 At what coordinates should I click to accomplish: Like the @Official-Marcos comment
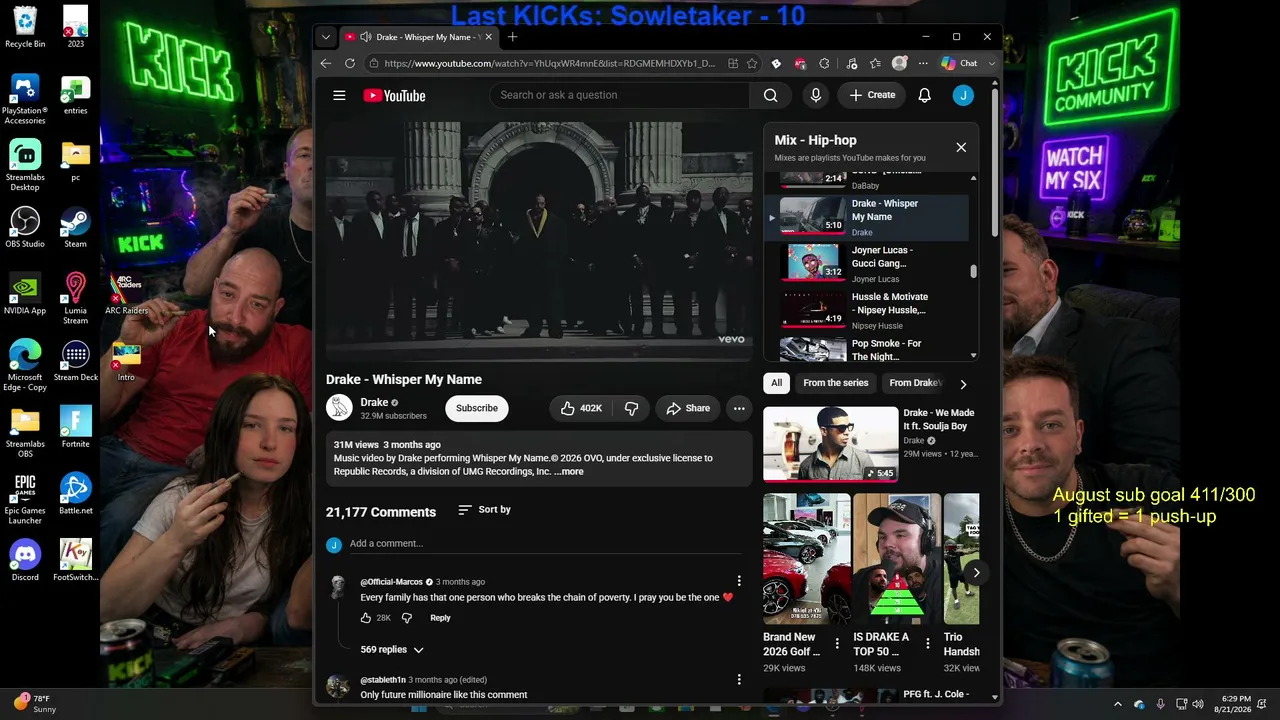point(366,618)
